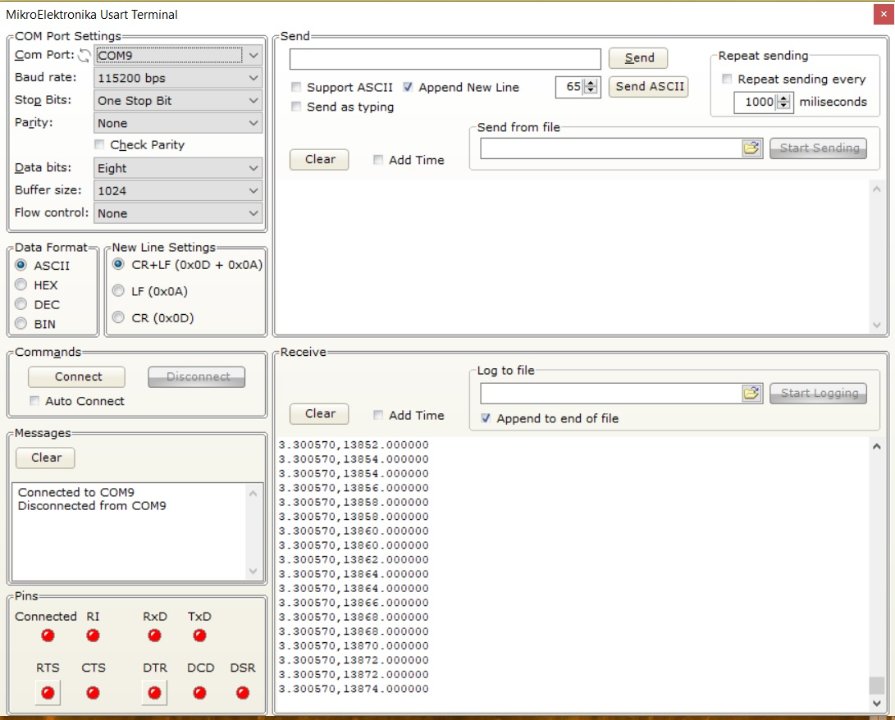Click the TxD pin indicator LED
The height and width of the screenshot is (720, 895).
[x=199, y=635]
